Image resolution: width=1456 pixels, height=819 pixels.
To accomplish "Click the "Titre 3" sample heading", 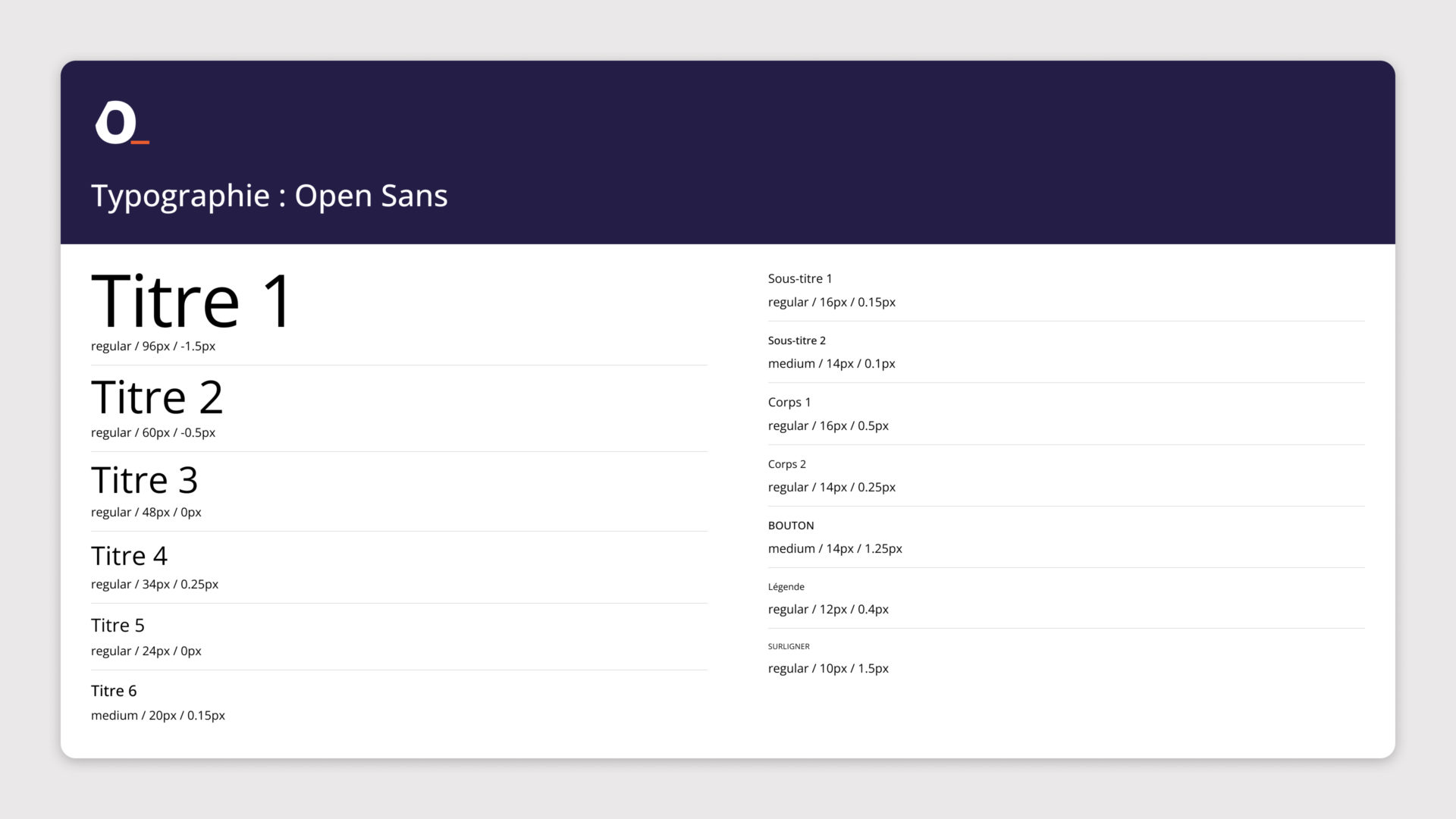I will pyautogui.click(x=144, y=480).
